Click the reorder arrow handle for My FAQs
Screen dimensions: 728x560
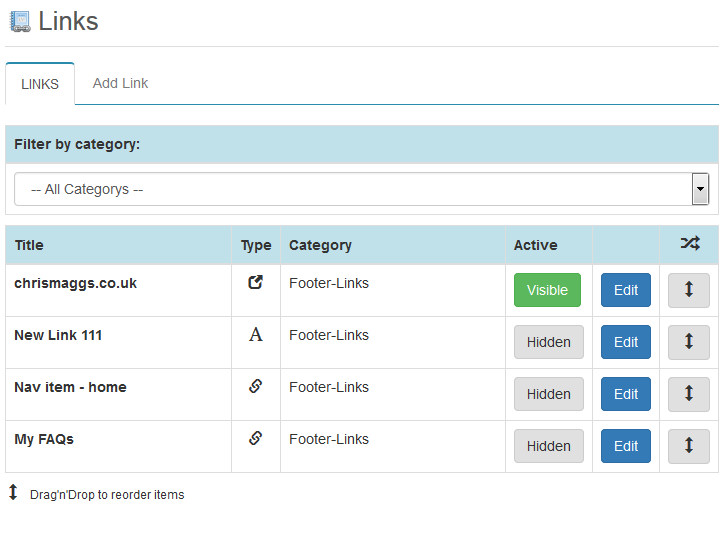click(x=689, y=446)
